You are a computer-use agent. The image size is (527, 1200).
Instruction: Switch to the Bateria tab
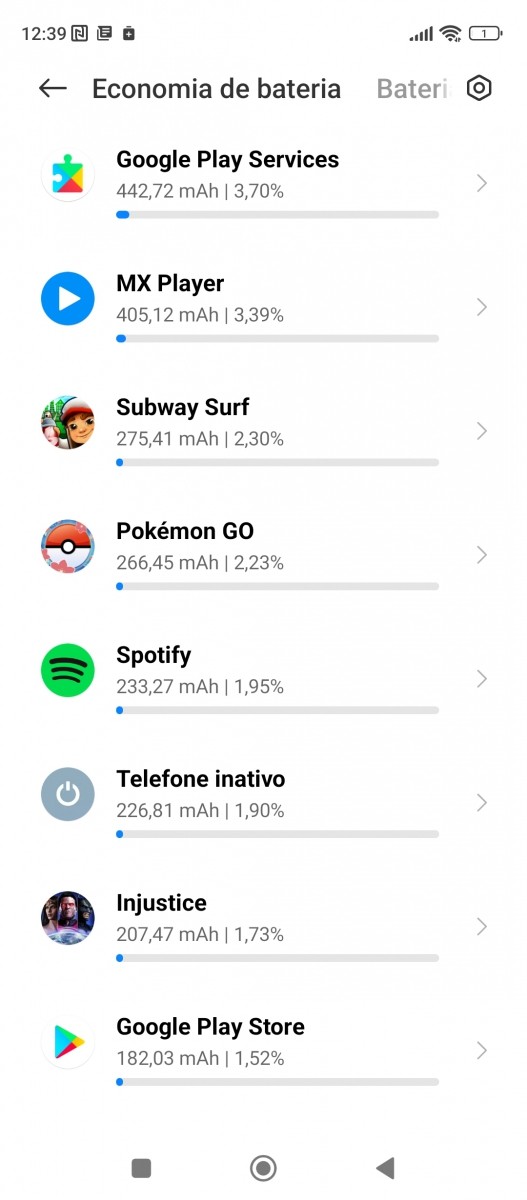(414, 89)
